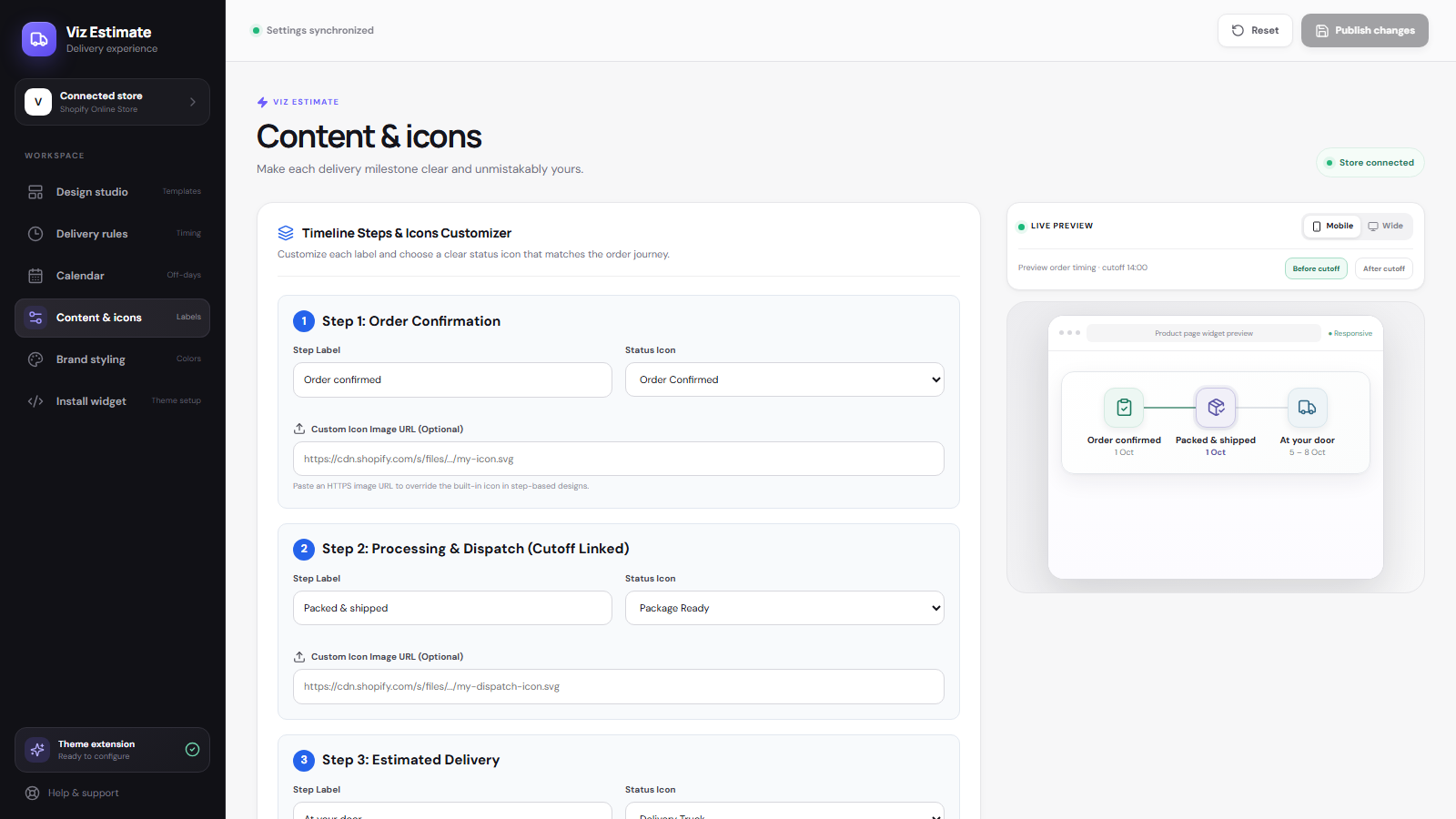Click the Brand styling palette icon

point(35,359)
